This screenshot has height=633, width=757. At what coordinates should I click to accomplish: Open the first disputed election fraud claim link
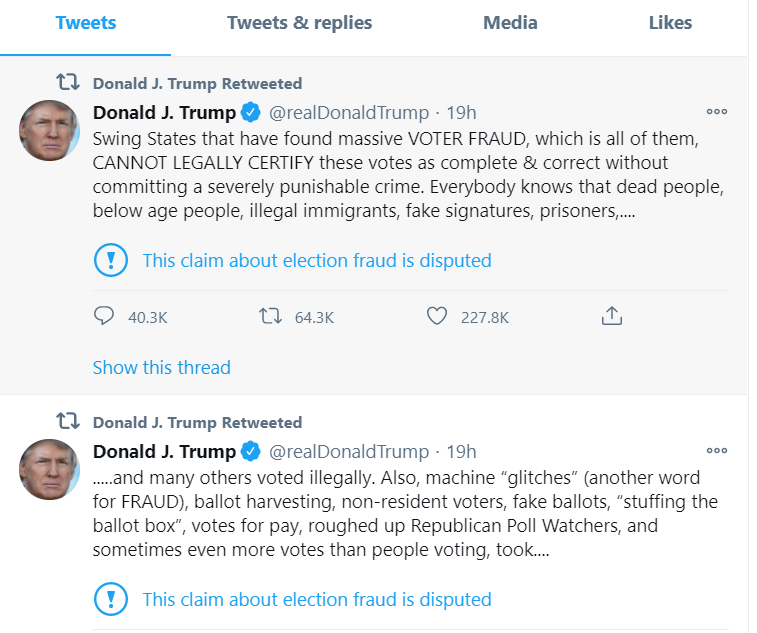(317, 261)
